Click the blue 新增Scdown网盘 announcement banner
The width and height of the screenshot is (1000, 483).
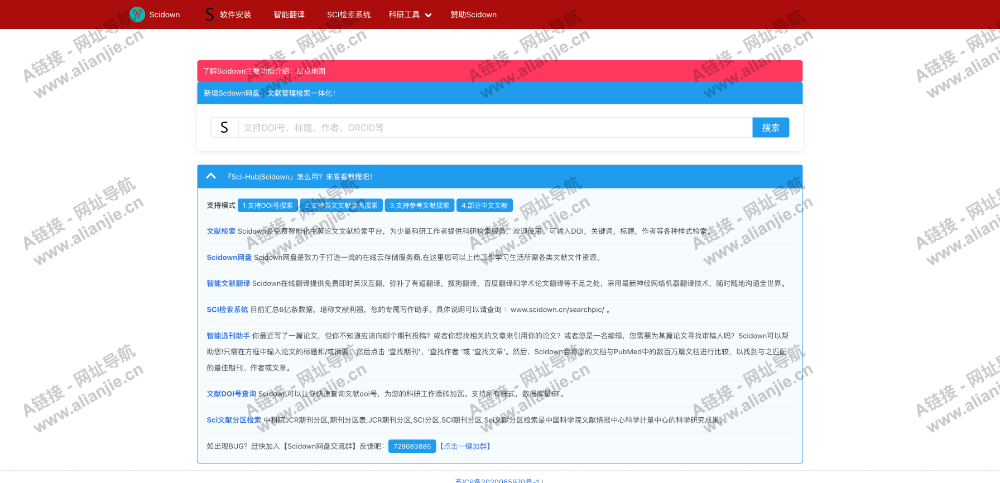click(499, 93)
